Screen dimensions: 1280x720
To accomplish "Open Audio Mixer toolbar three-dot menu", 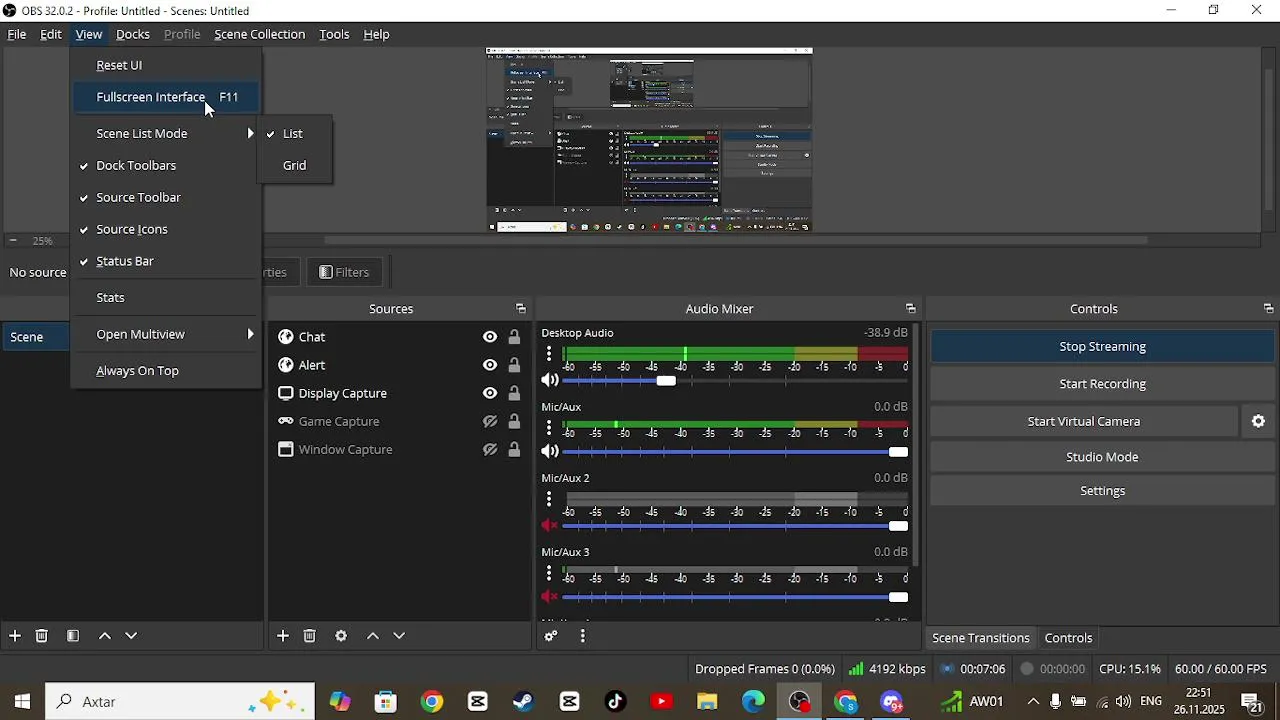I will coord(583,636).
